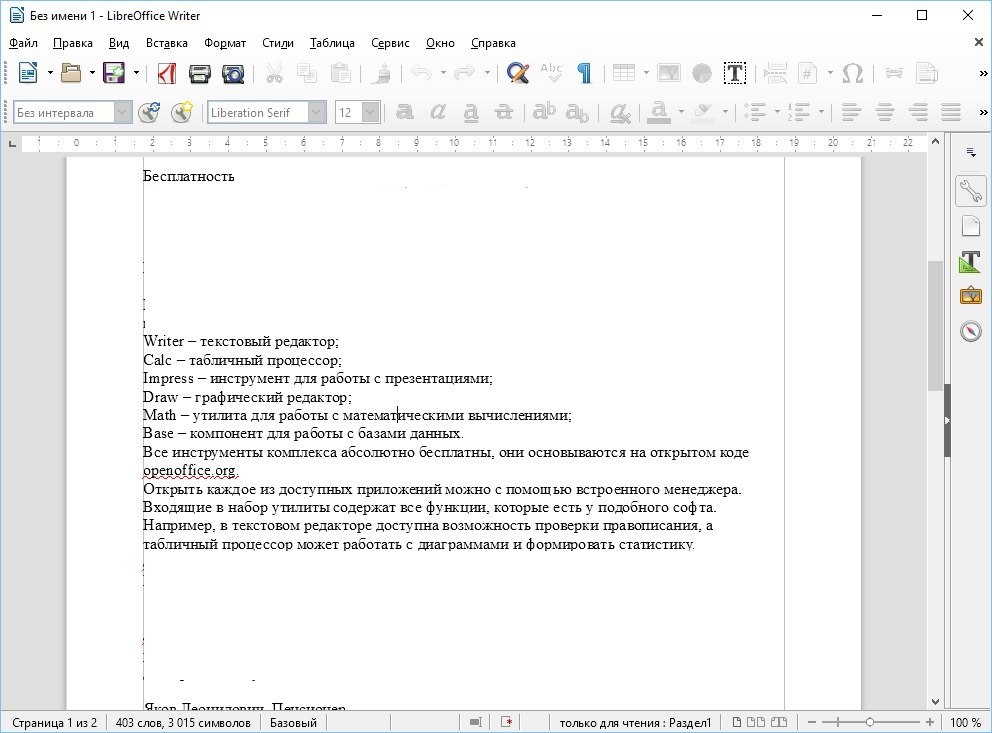This screenshot has width=992, height=733.
Task: Toggle single-page view layout in status bar
Action: click(x=738, y=722)
